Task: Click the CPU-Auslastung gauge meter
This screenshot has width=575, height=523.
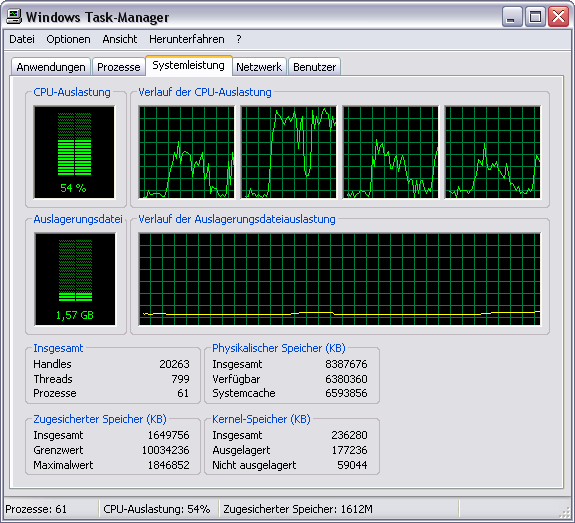Action: coord(74,152)
